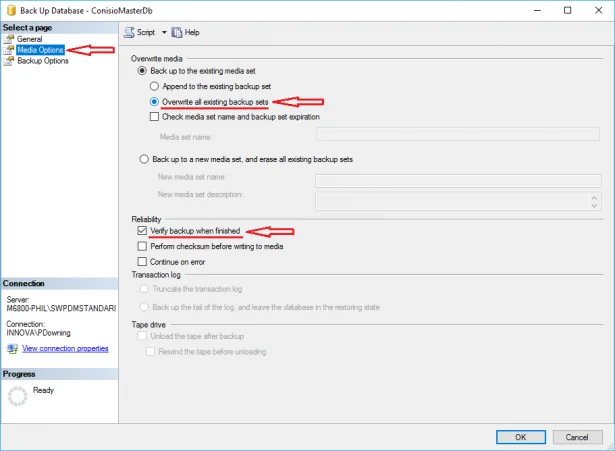Click the Media set name field
Image resolution: width=615 pixels, height=451 pixels.
coord(456,135)
